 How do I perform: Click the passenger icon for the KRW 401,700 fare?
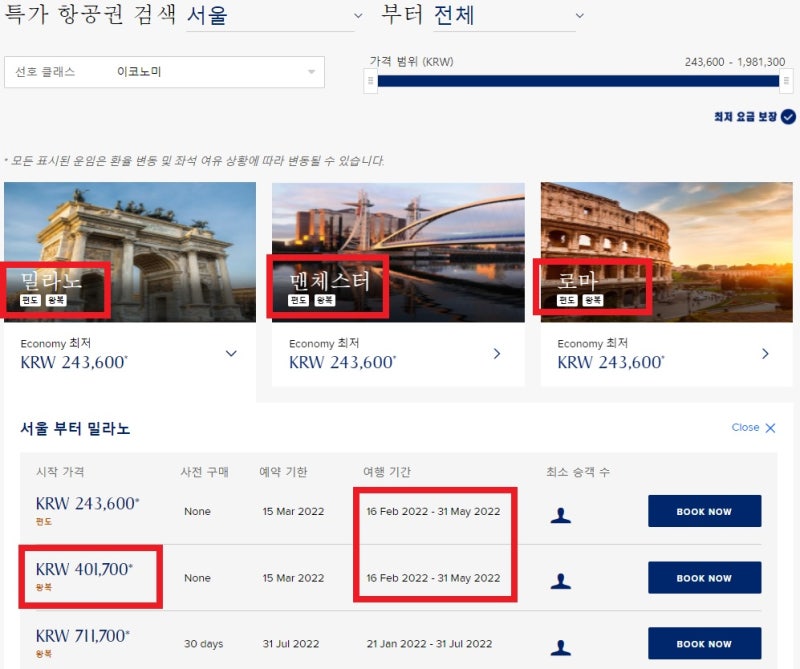point(561,578)
